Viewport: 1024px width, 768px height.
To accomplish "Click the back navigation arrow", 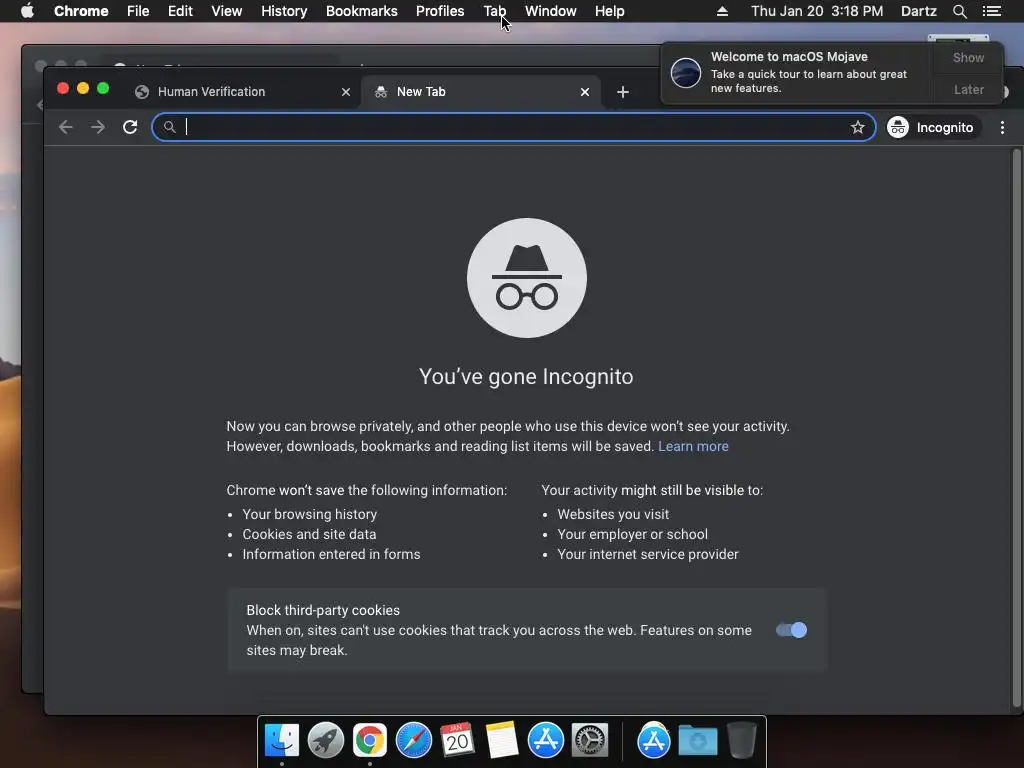I will click(65, 127).
